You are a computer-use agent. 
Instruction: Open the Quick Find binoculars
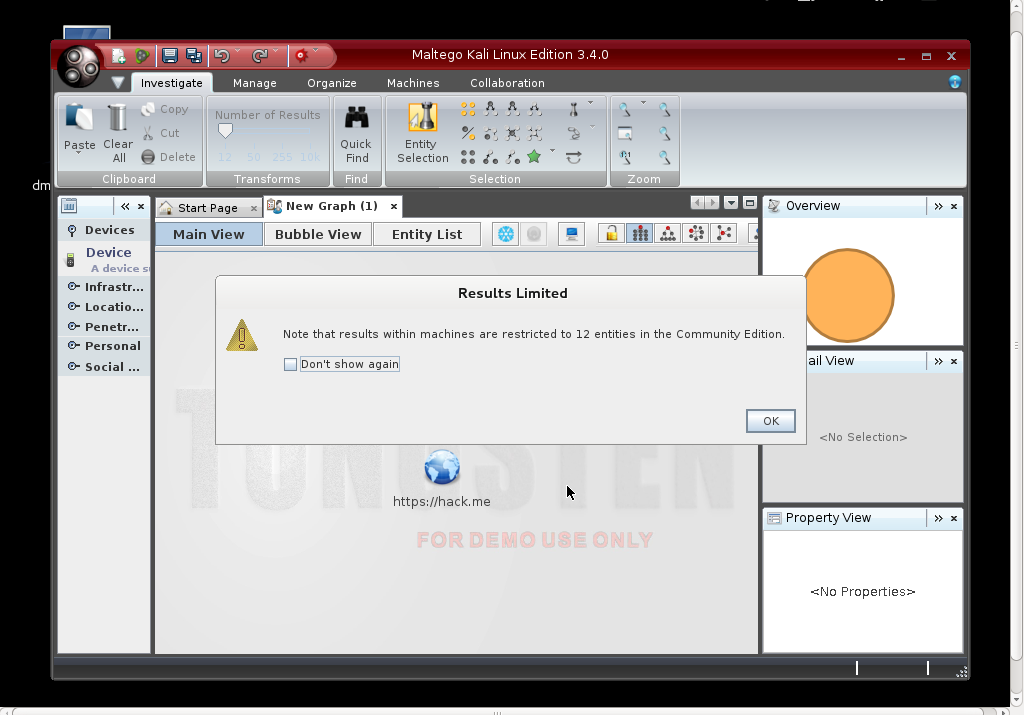pos(357,135)
